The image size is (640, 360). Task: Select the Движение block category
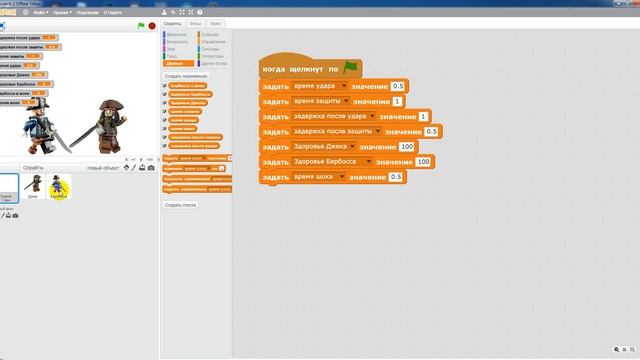pyautogui.click(x=176, y=35)
